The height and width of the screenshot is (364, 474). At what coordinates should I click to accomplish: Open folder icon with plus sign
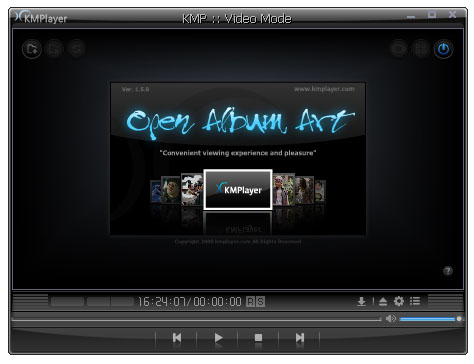click(x=32, y=49)
